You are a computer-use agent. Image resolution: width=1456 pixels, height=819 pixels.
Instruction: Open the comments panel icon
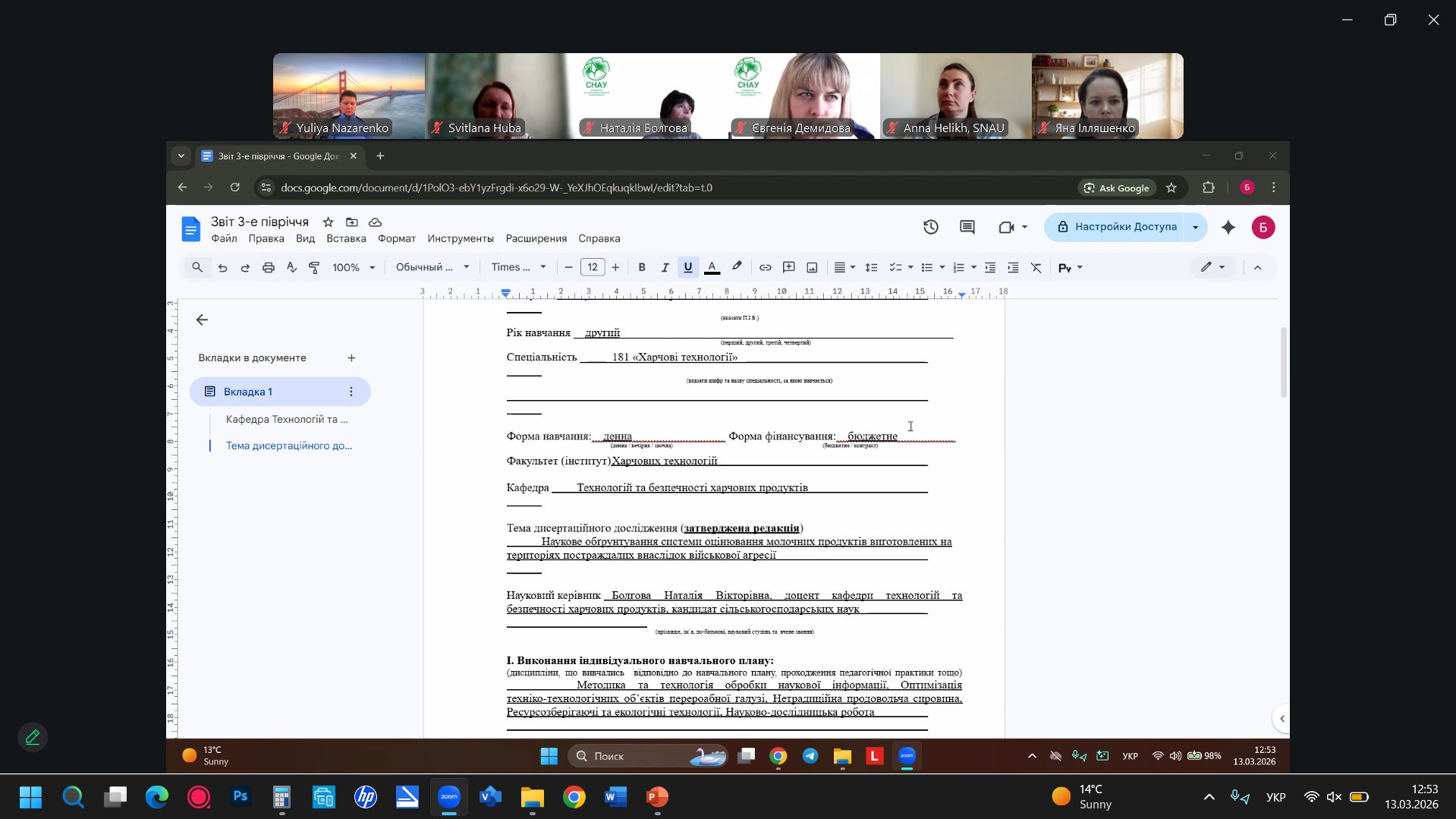point(967,227)
